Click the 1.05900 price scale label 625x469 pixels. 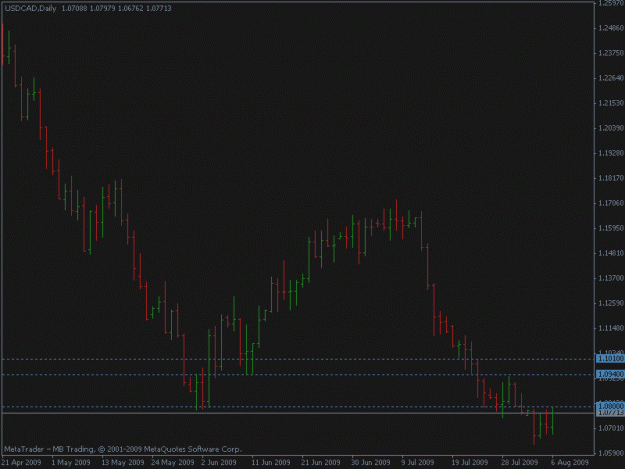pos(611,453)
